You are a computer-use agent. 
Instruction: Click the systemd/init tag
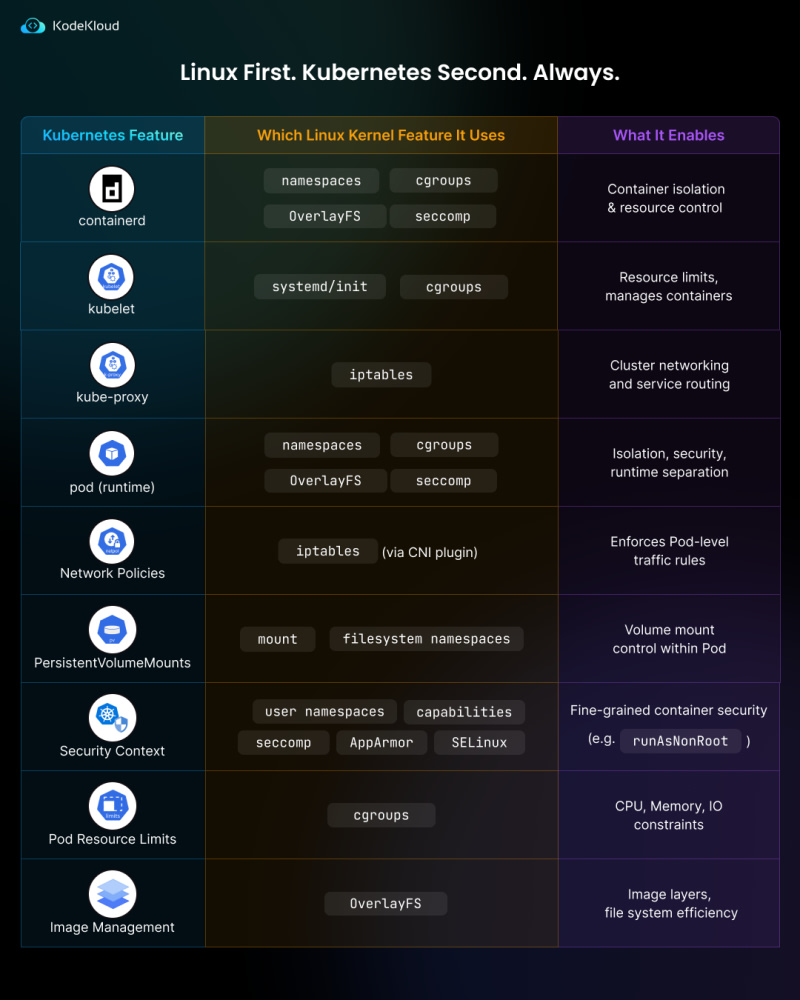320,287
